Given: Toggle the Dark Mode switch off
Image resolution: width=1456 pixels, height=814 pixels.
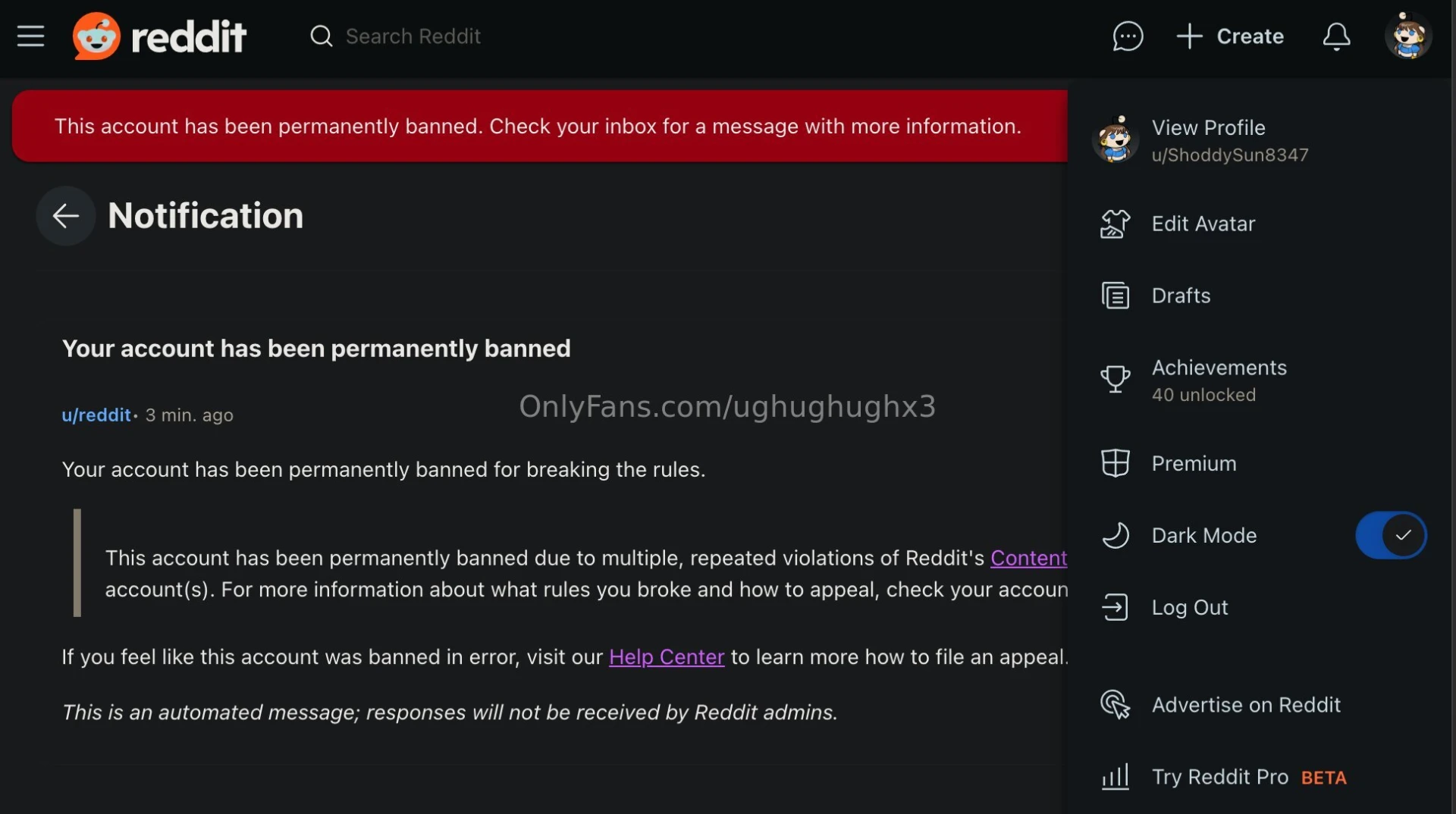Looking at the screenshot, I should (1390, 535).
